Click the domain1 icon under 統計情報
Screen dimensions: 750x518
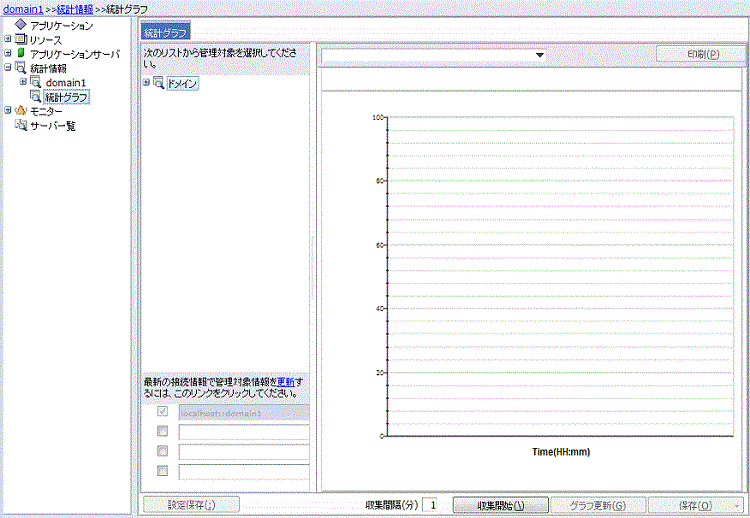click(x=36, y=82)
